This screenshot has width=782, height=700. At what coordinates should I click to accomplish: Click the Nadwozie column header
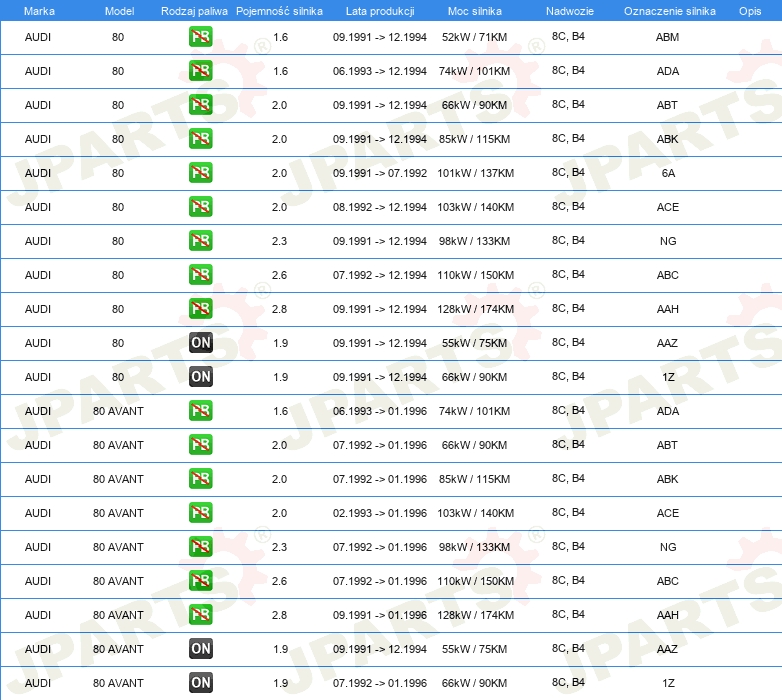pos(570,11)
